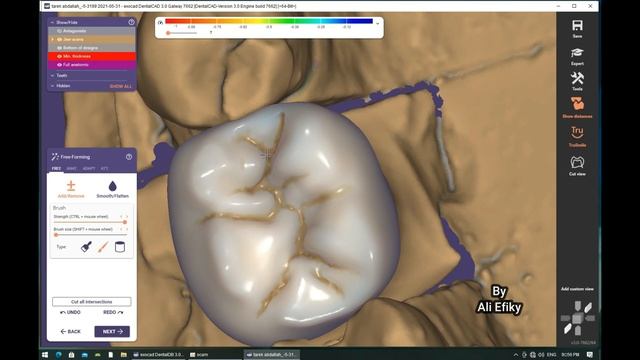Open help for the Free-Forming panel

[x=129, y=157]
